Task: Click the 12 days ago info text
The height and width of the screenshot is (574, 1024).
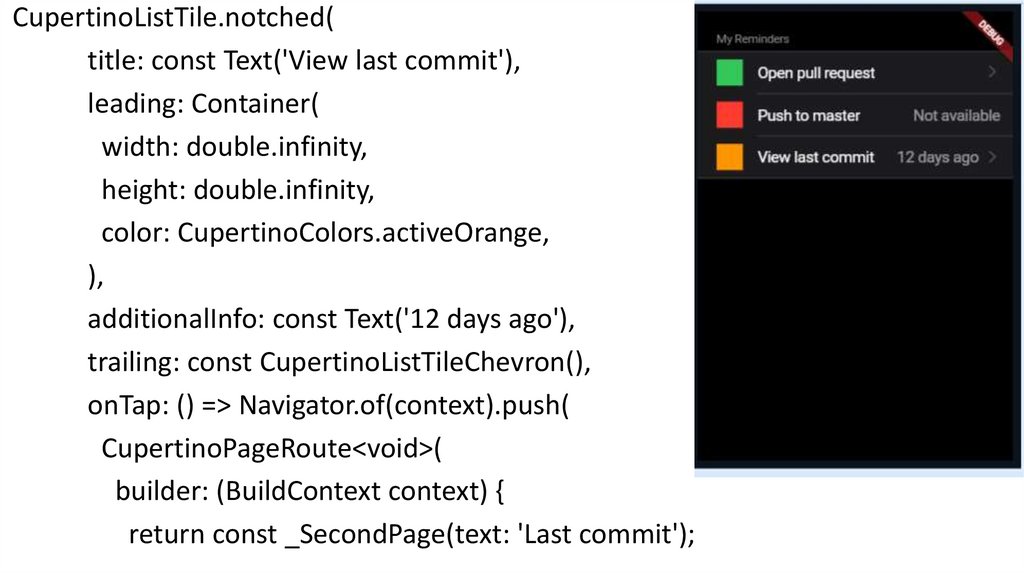Action: (x=937, y=157)
